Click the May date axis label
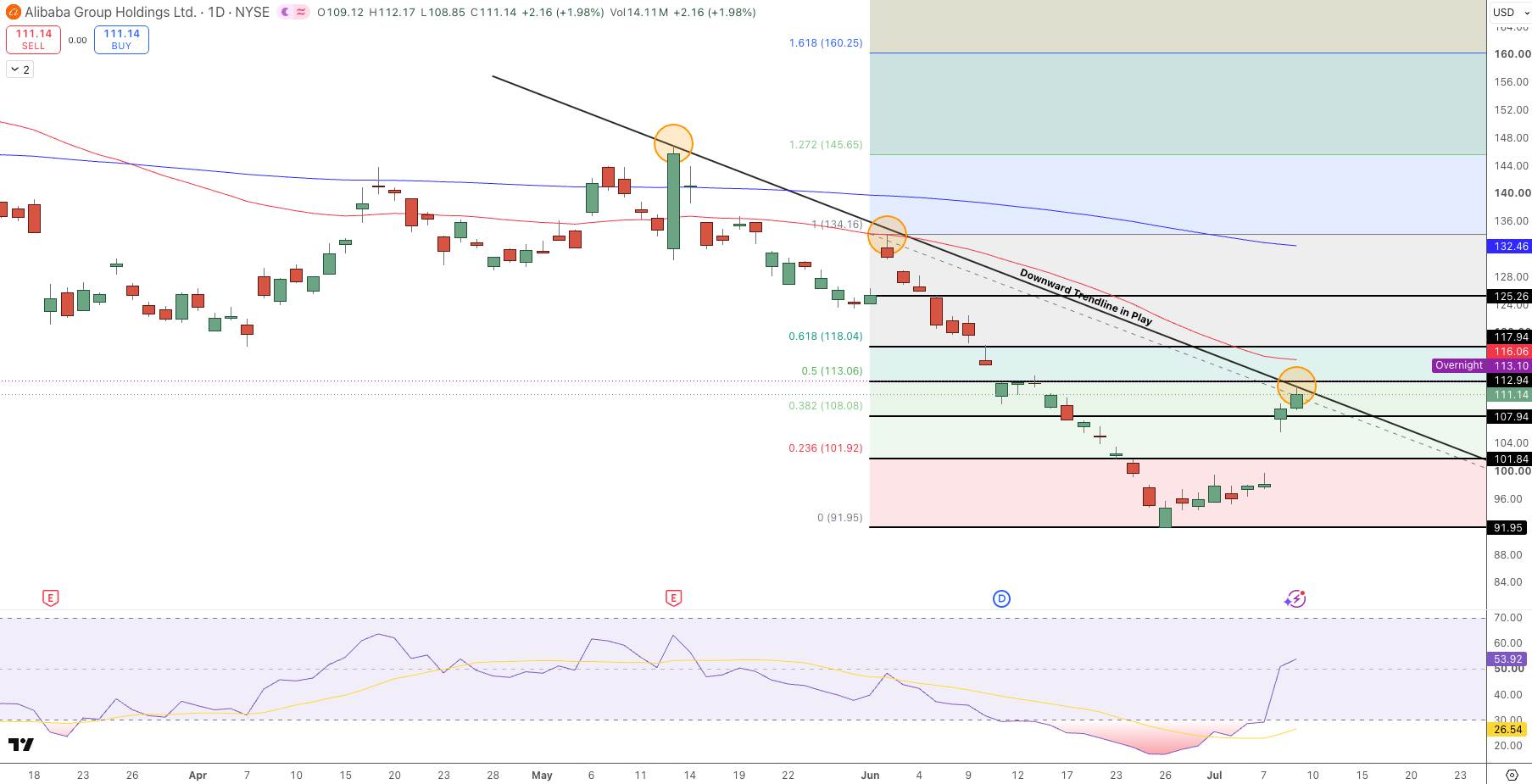Image resolution: width=1532 pixels, height=784 pixels. click(542, 775)
